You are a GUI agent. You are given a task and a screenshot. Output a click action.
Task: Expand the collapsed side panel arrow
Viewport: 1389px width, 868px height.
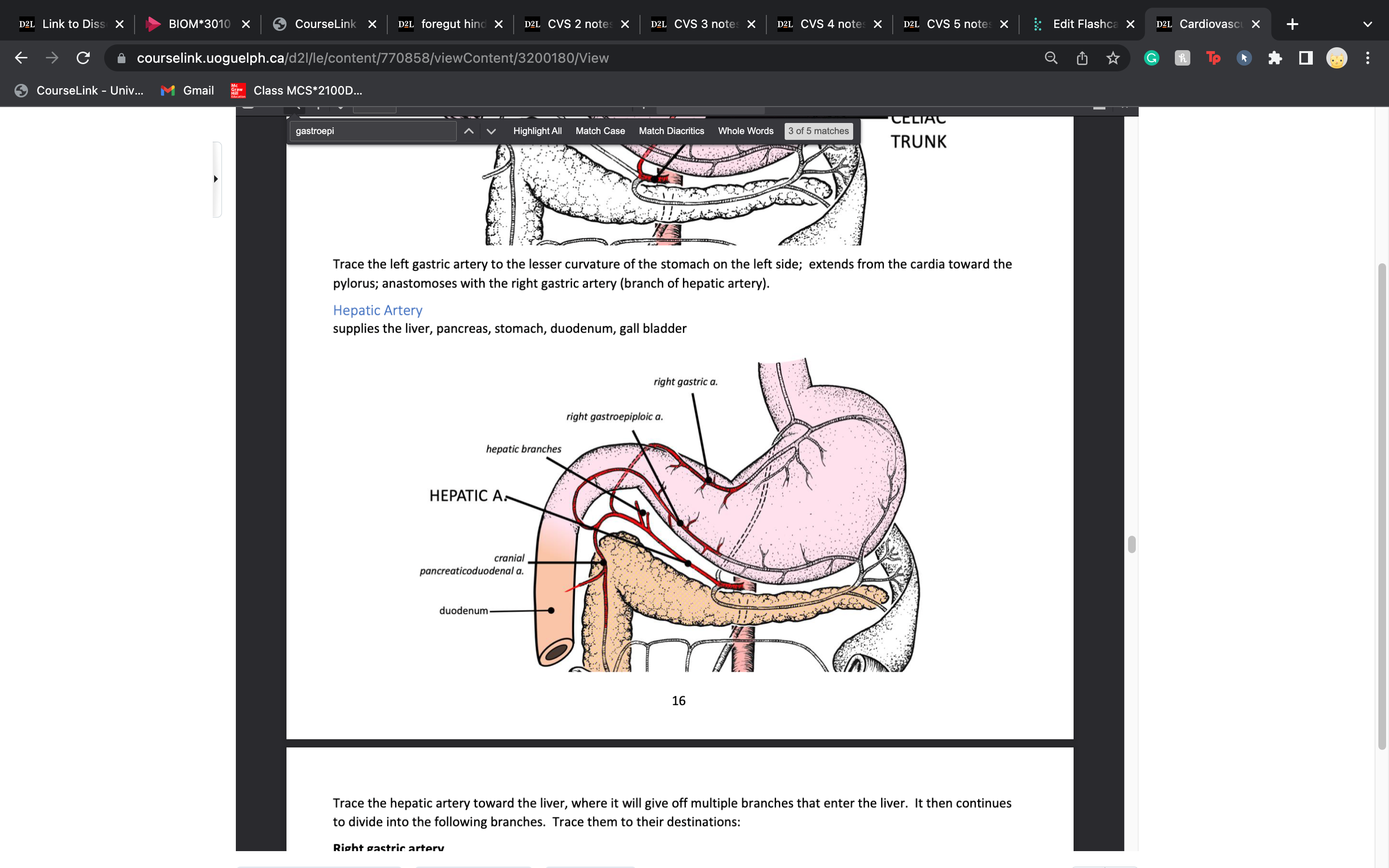point(216,179)
